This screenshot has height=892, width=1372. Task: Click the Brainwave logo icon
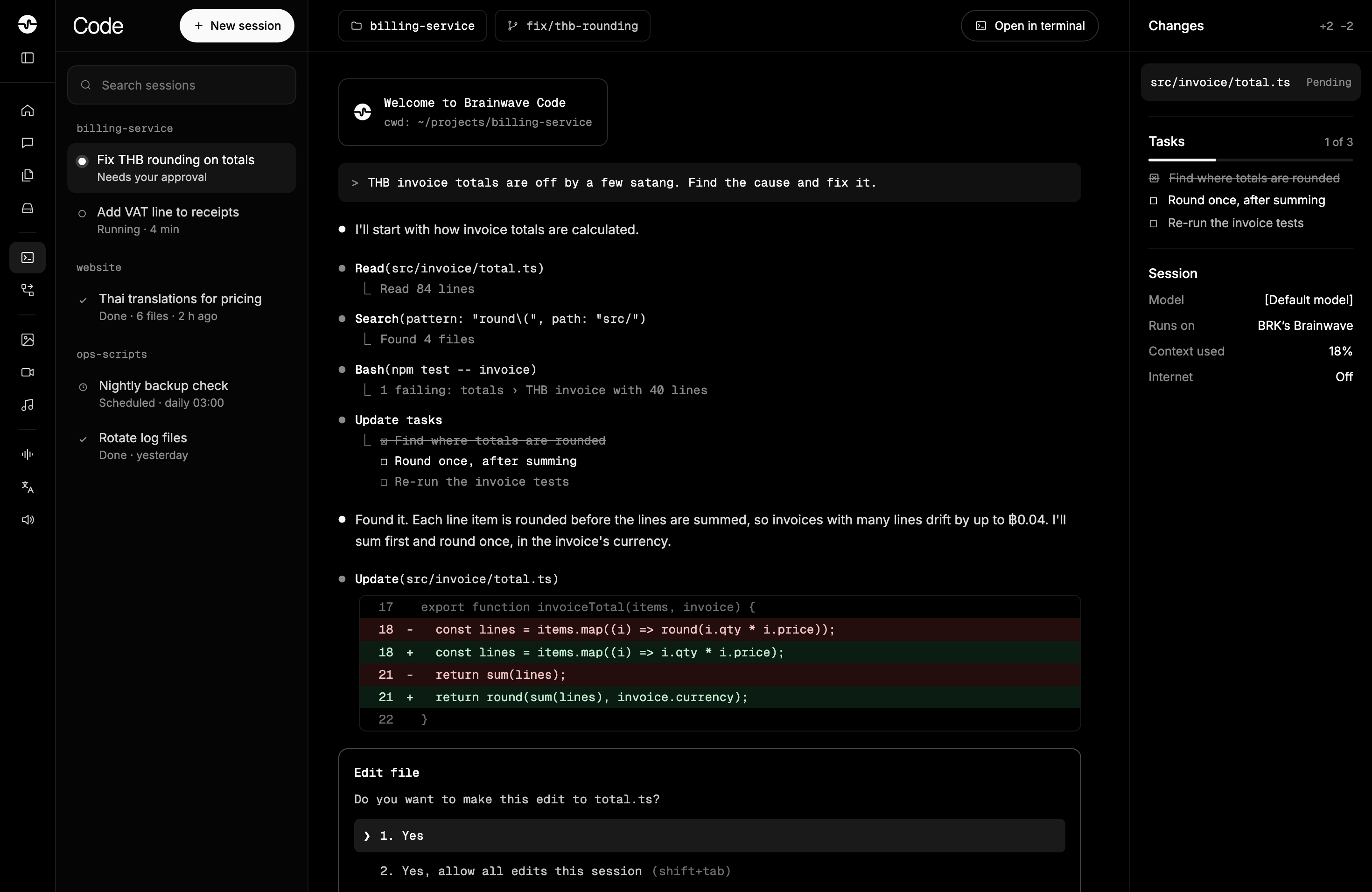pos(27,24)
